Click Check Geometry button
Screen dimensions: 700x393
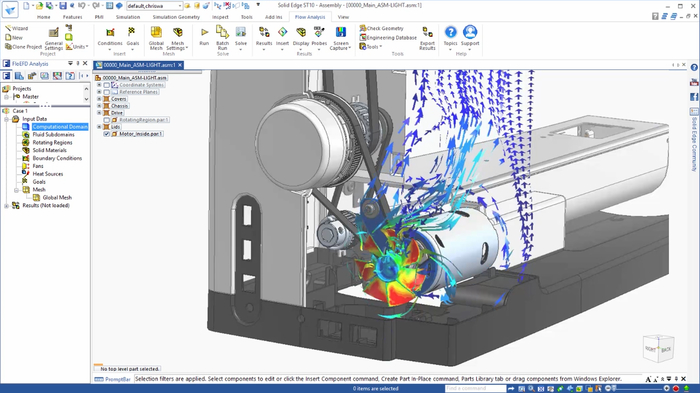381,28
